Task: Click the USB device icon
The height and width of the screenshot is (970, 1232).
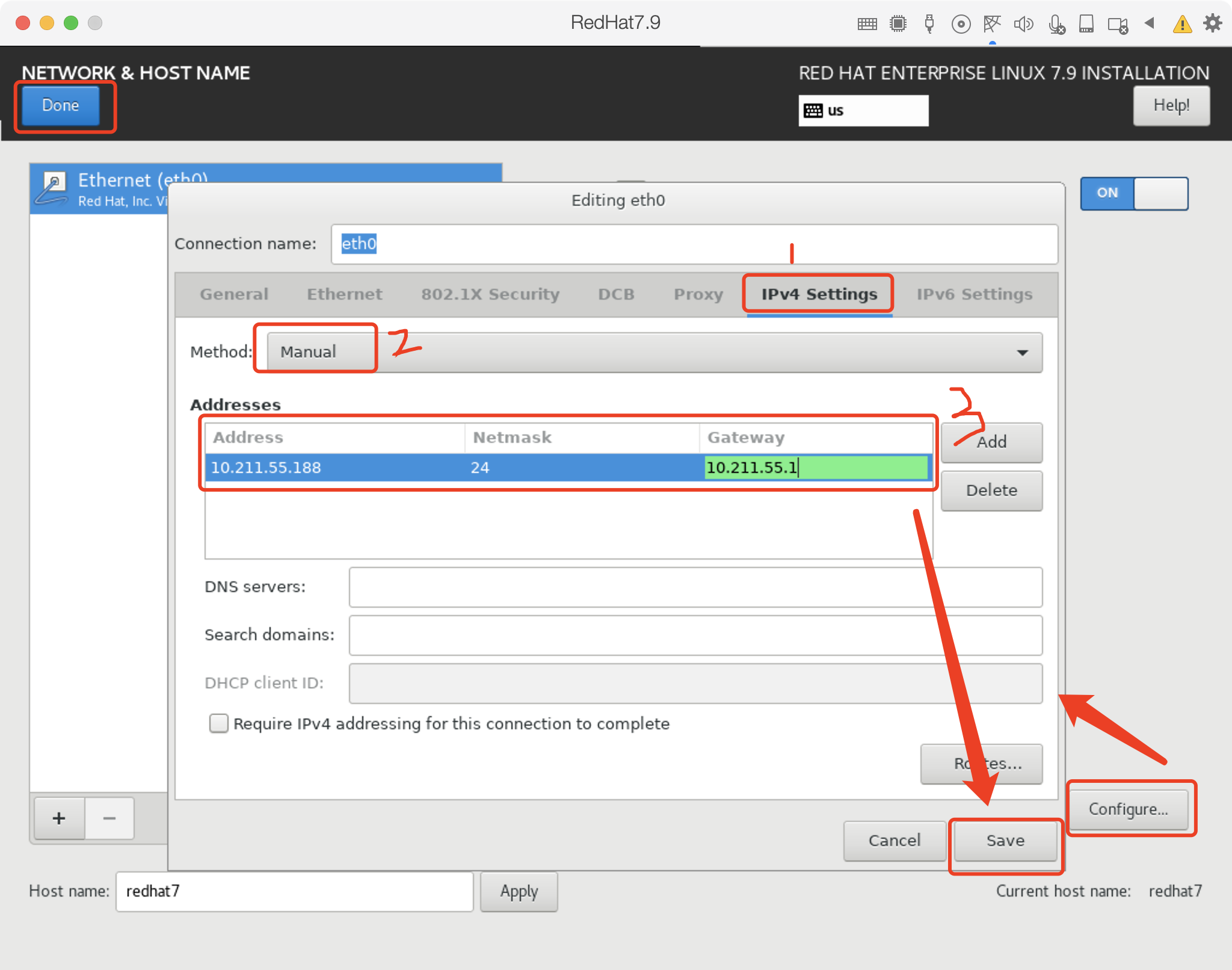Action: coord(929,24)
